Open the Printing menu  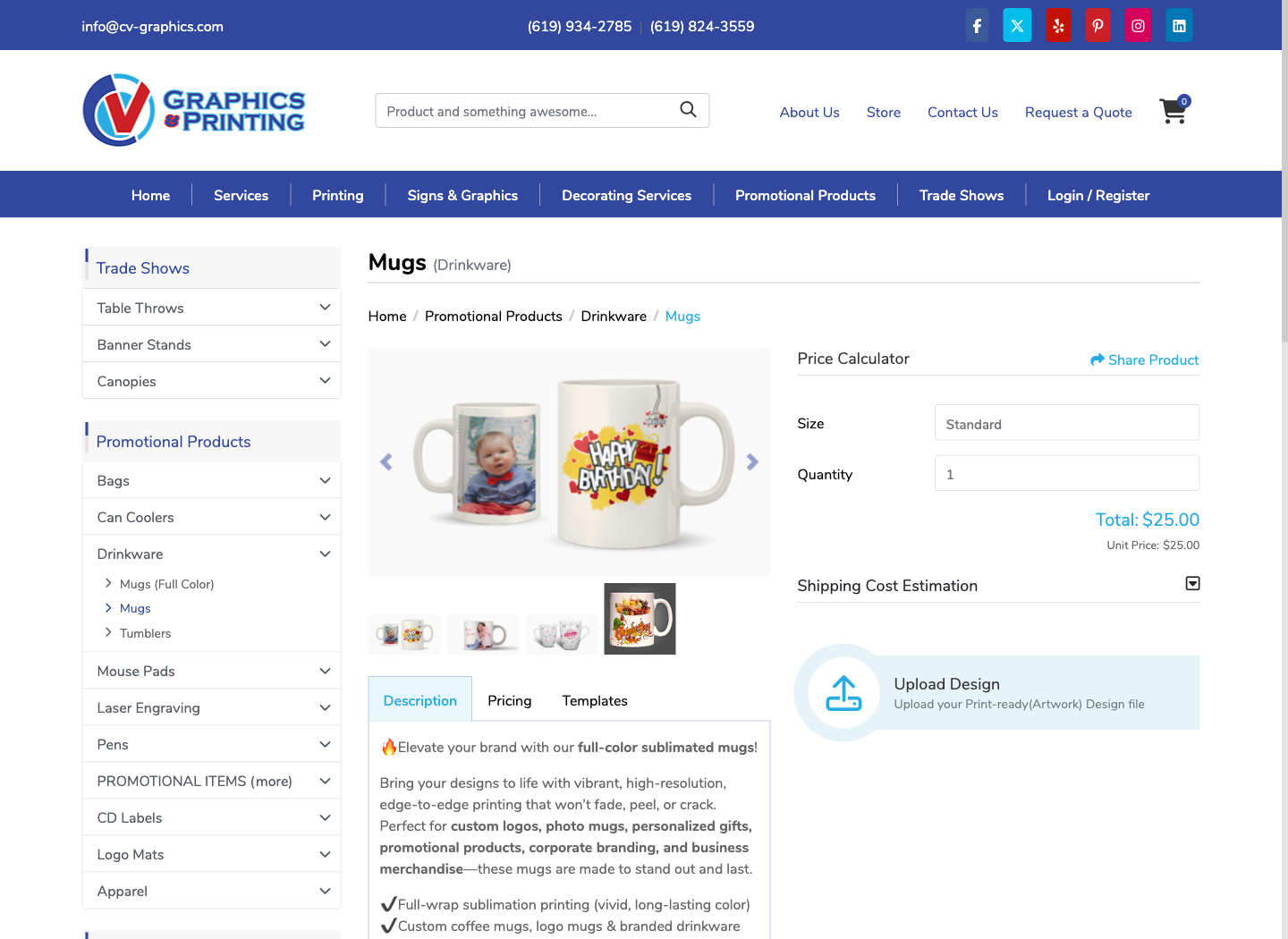pyautogui.click(x=338, y=195)
